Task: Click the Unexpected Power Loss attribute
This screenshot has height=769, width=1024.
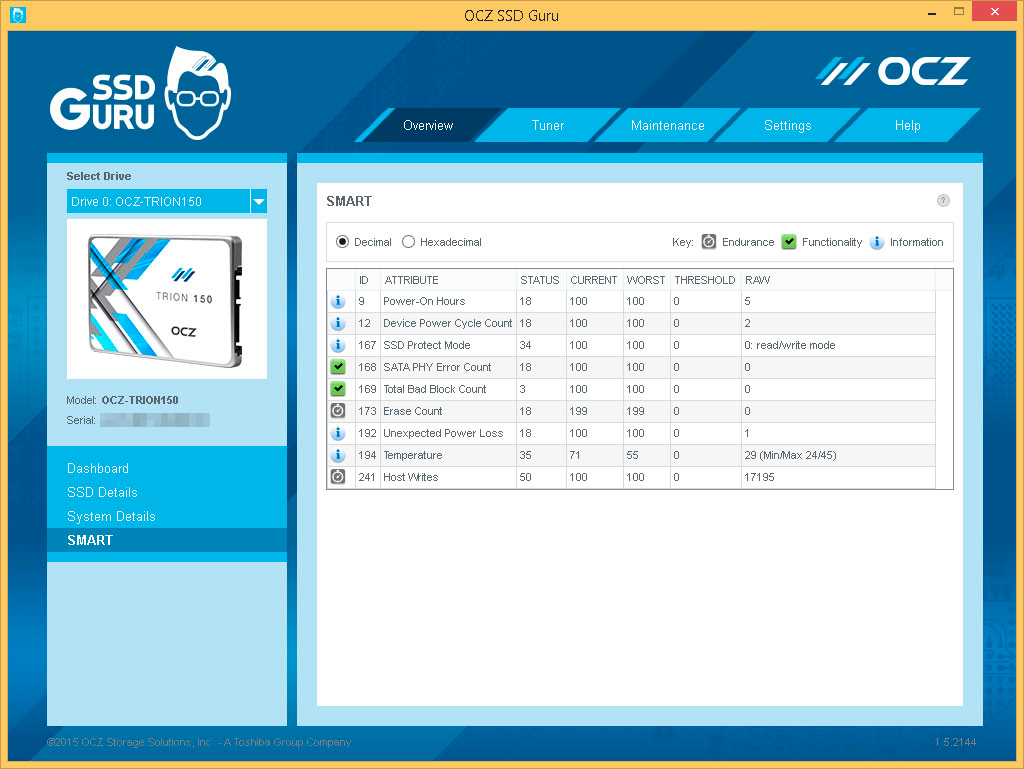Action: tap(443, 433)
